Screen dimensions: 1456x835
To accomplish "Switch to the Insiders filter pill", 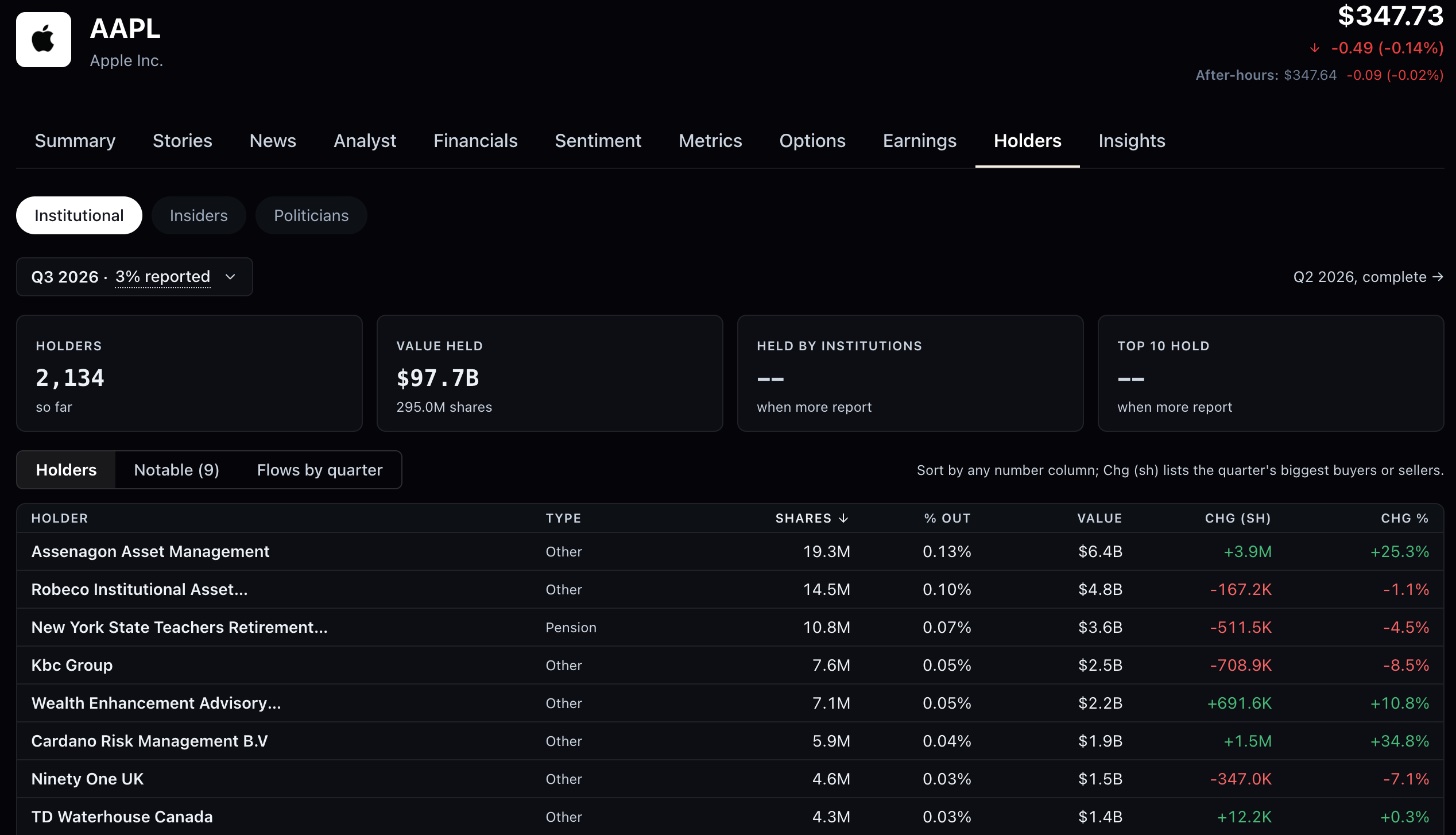I will point(199,215).
